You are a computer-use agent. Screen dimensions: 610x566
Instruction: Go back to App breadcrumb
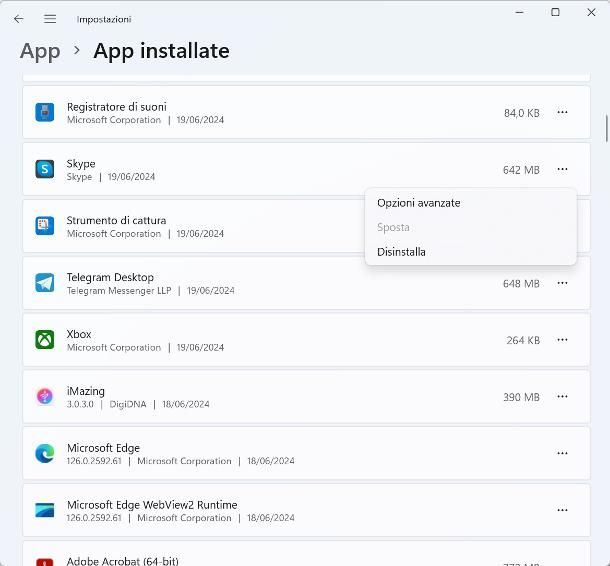coord(40,51)
